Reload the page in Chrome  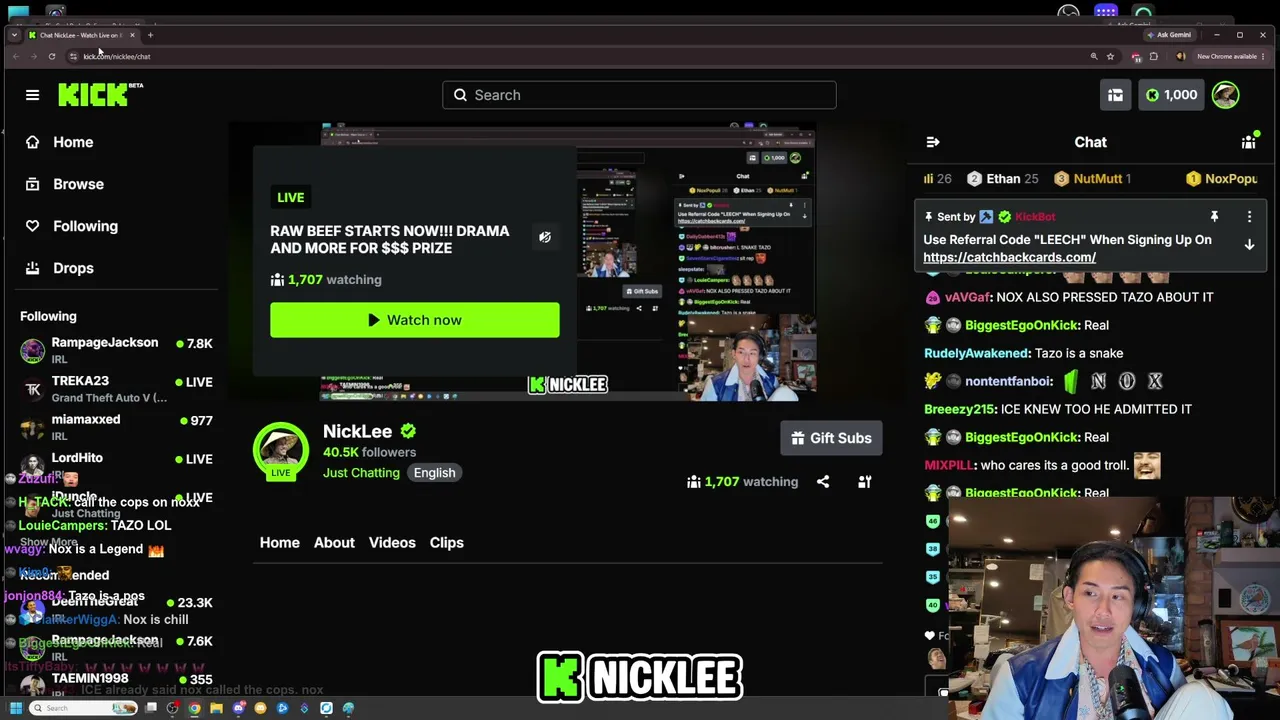(52, 56)
